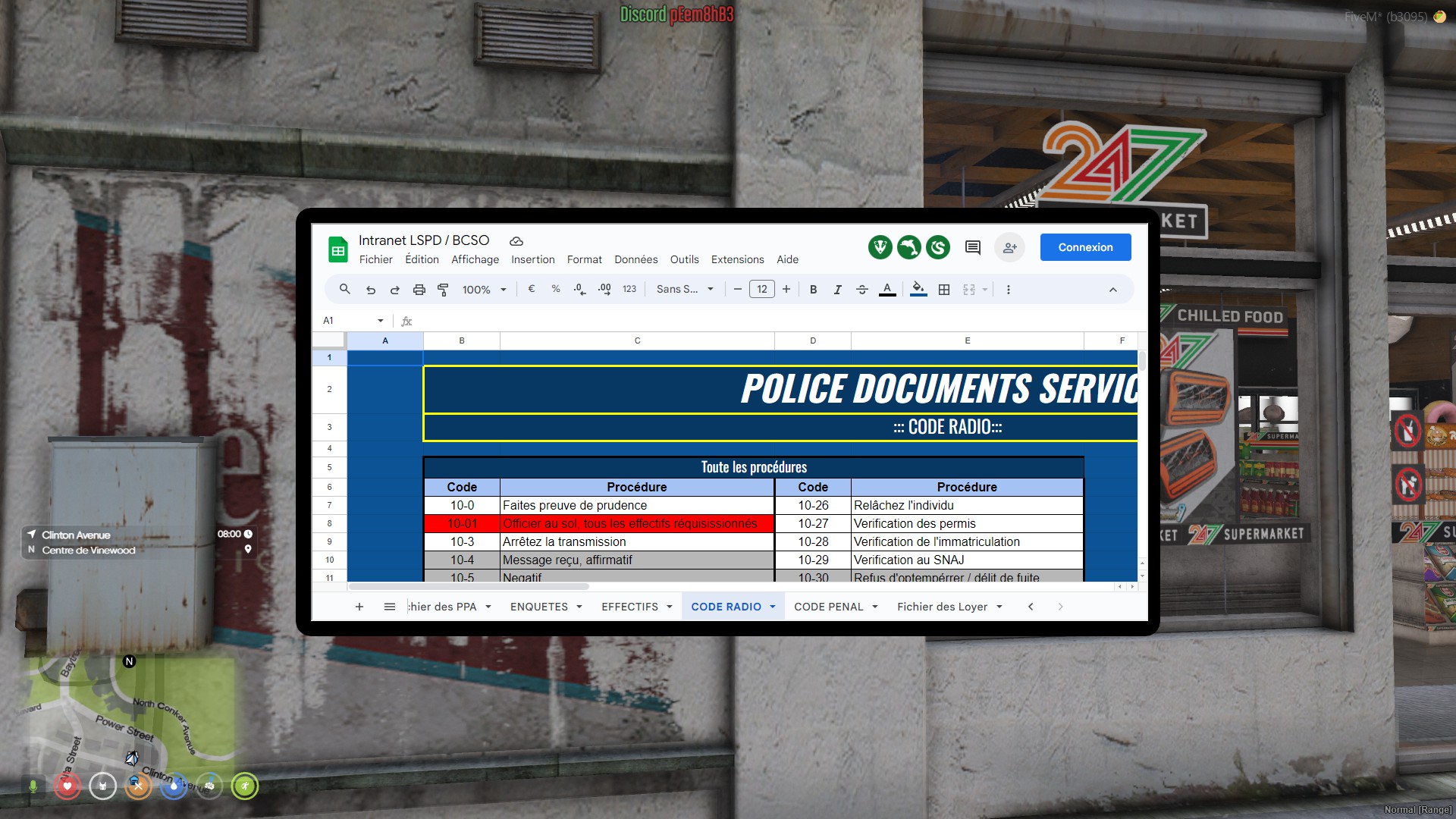
Task: Click the undo arrow icon
Action: click(371, 290)
